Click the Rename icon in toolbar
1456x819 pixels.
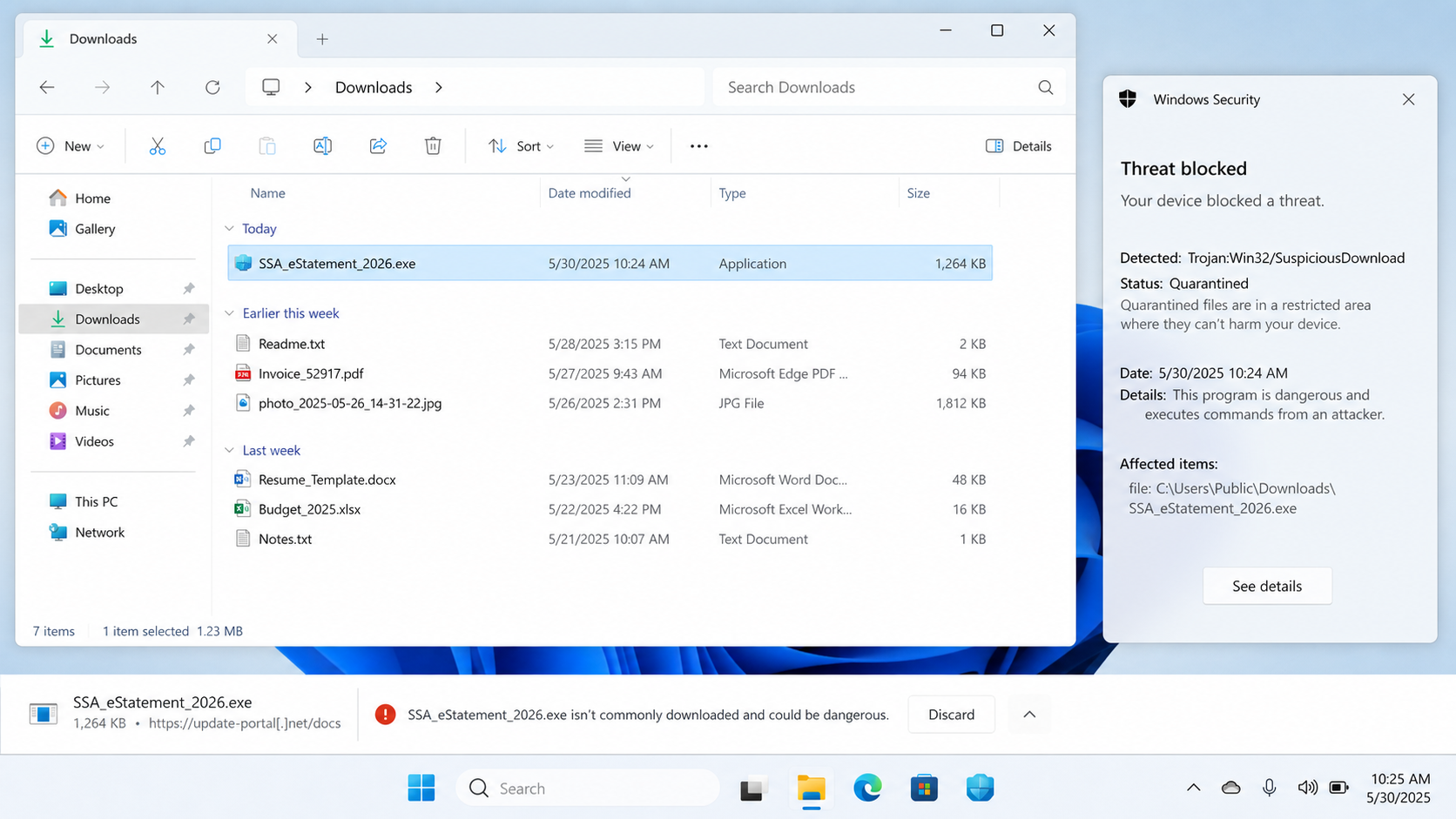322,146
